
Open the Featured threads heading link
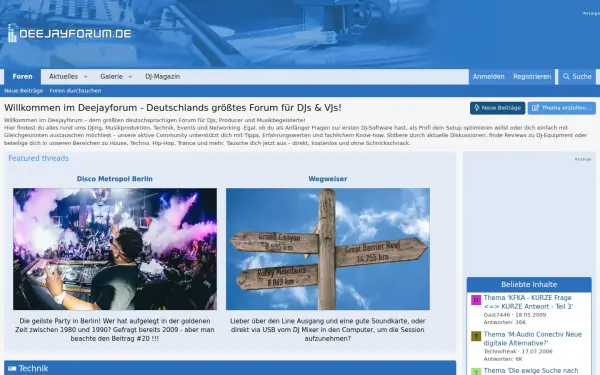coord(39,158)
